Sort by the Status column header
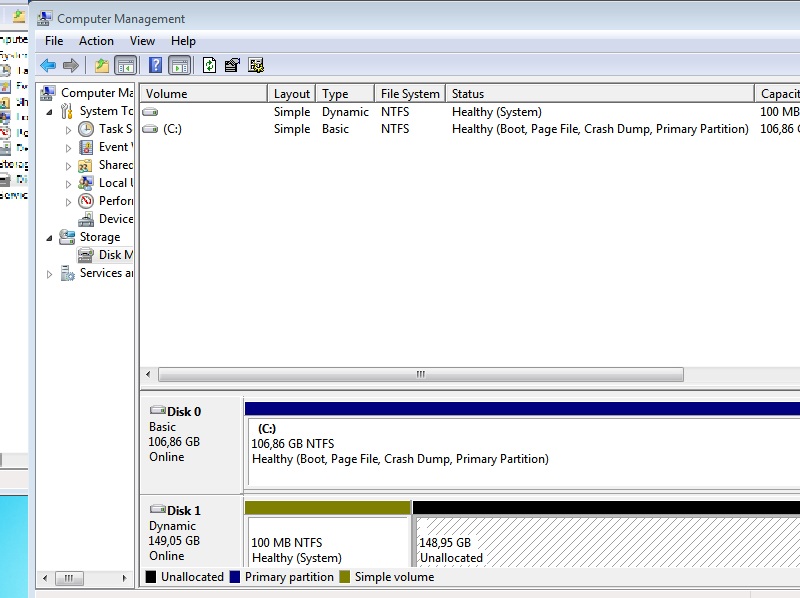 [600, 94]
